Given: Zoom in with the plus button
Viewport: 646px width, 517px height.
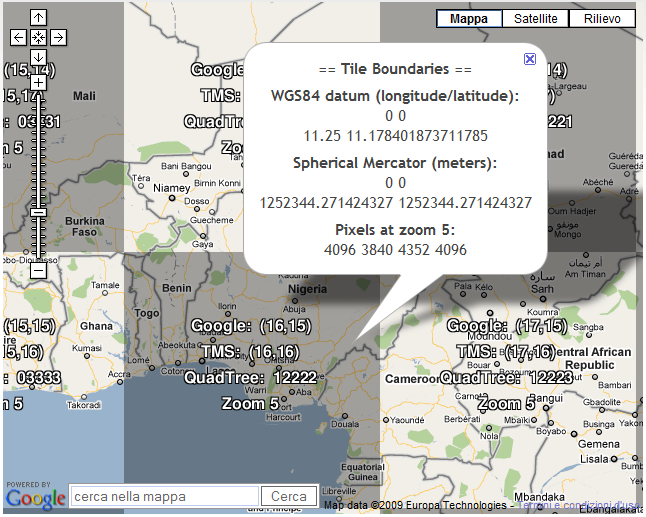Looking at the screenshot, I should click(38, 82).
